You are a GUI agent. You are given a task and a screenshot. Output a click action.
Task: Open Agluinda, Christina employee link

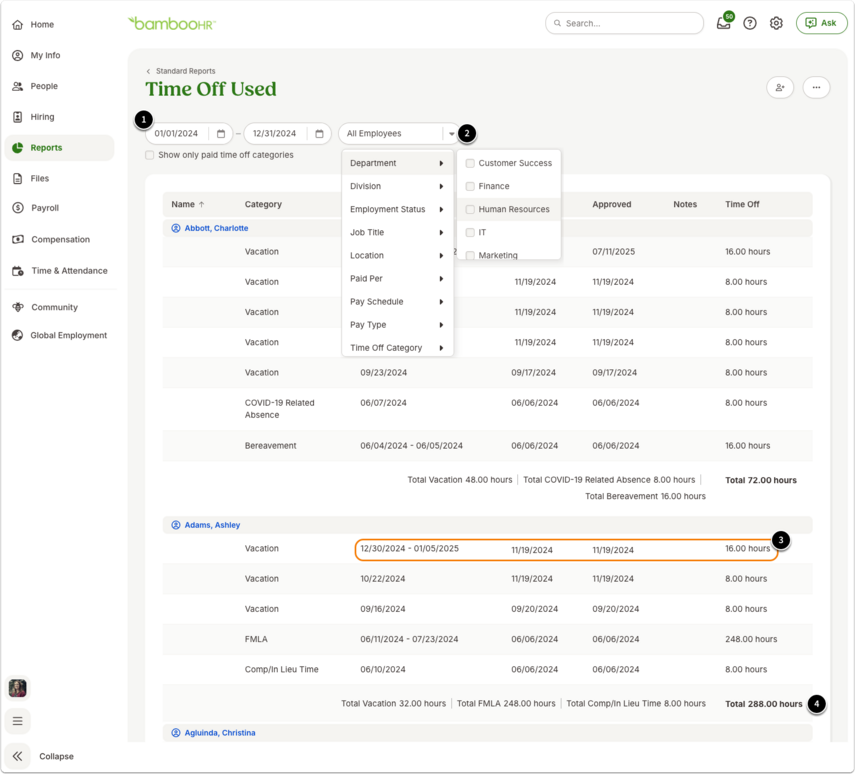(x=220, y=733)
